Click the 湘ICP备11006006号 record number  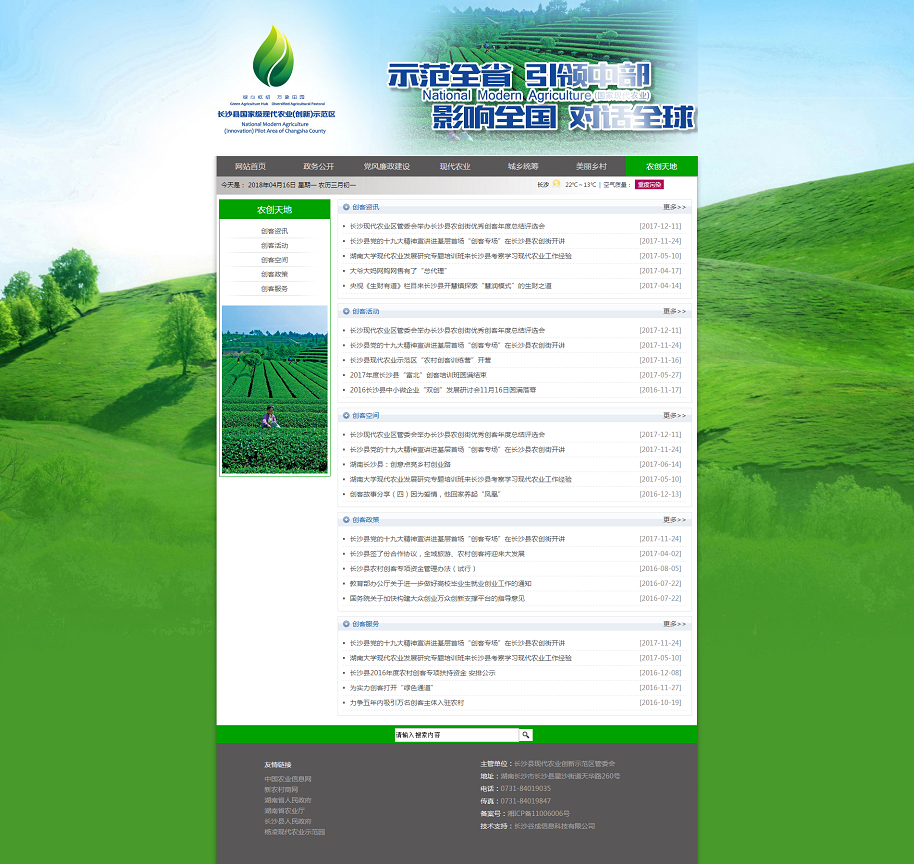click(x=539, y=813)
